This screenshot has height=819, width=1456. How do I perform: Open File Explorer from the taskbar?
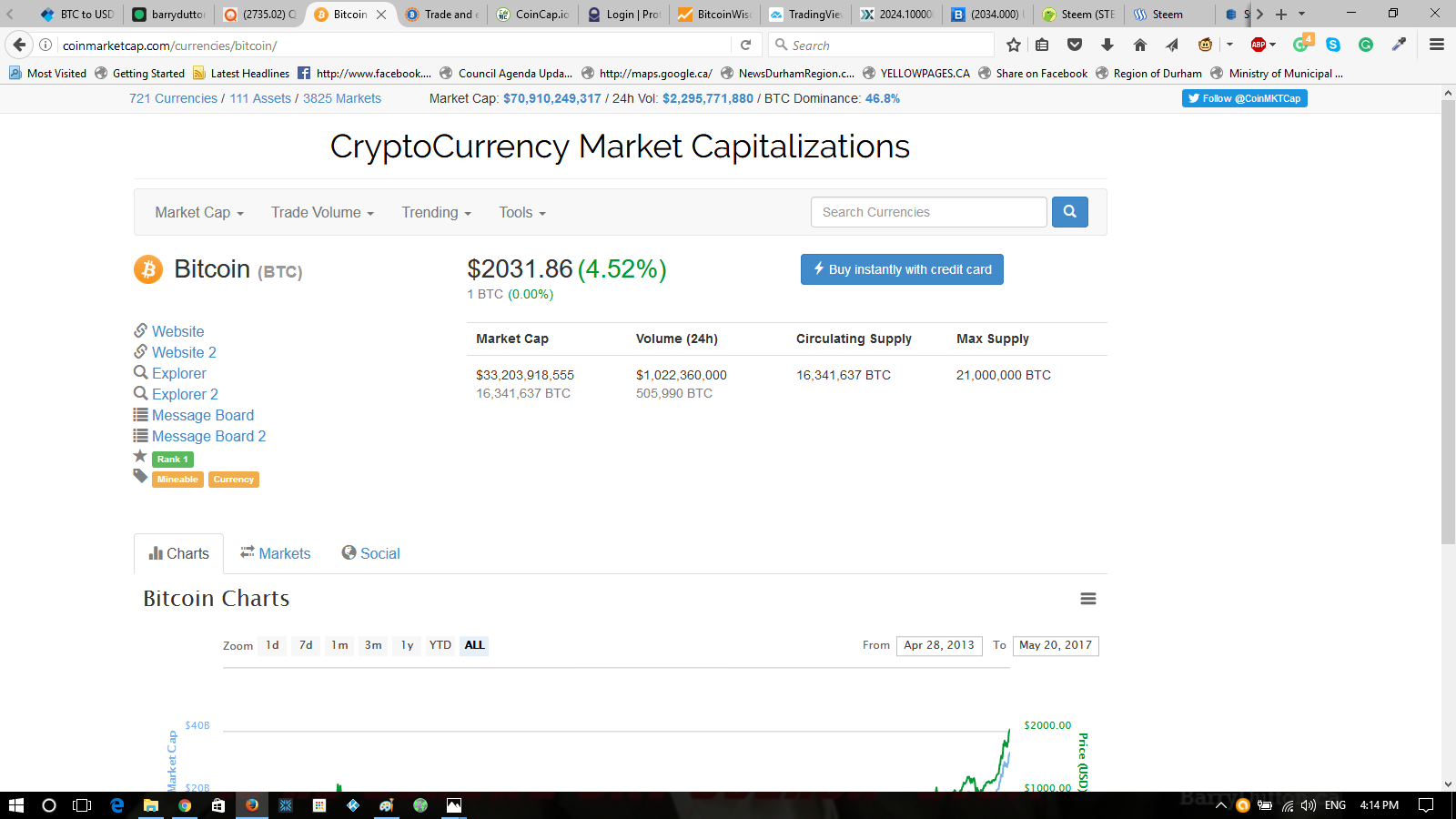pos(151,805)
